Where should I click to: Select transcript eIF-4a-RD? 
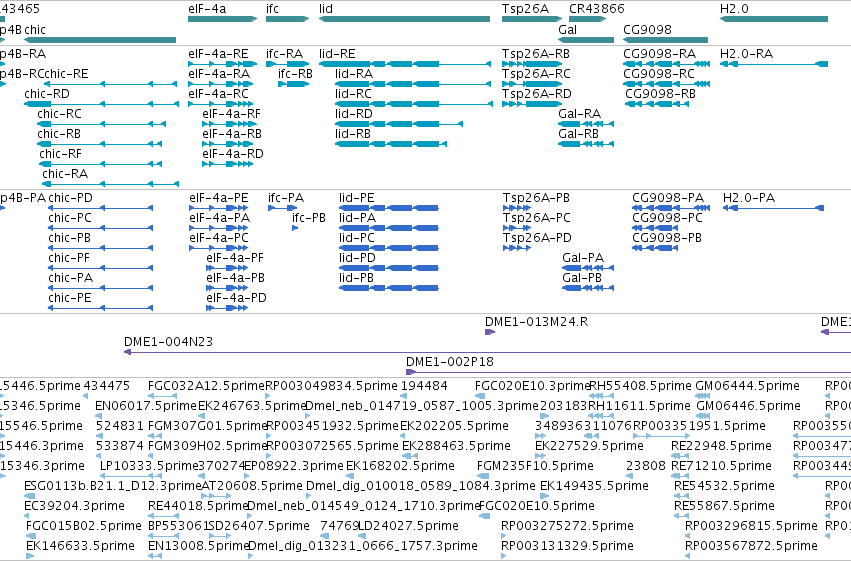point(227,164)
